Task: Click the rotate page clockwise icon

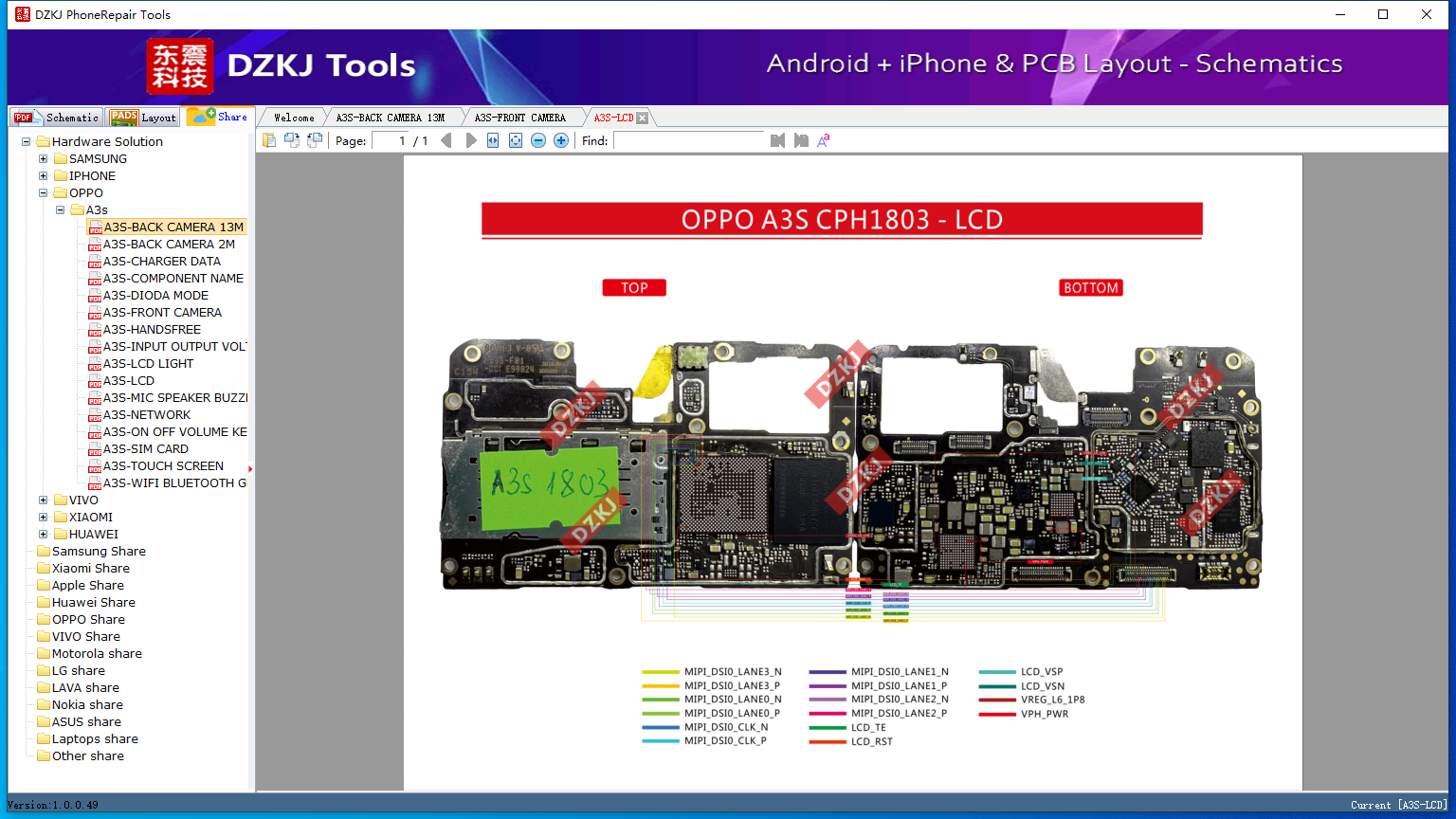Action: (292, 140)
